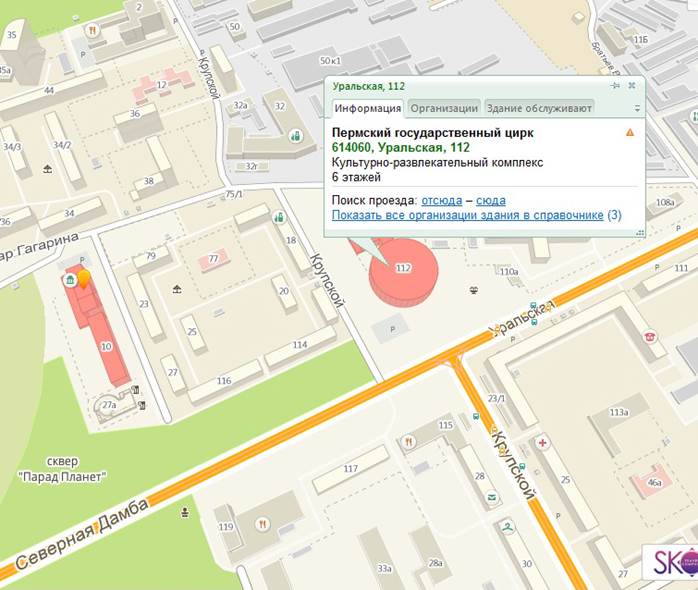Click the parking icon below circus 112
Screen dimensions: 698x590
(393, 330)
